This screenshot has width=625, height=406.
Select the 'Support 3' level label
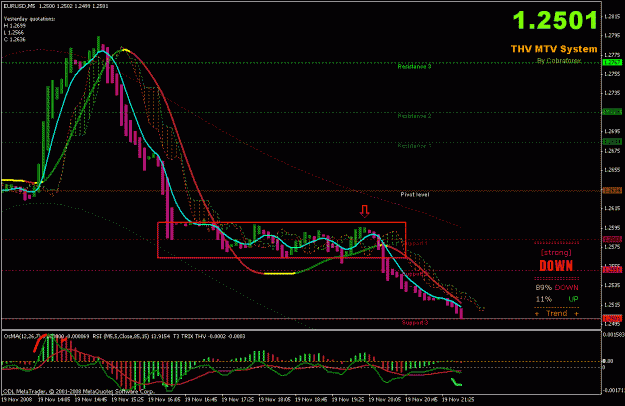(415, 322)
